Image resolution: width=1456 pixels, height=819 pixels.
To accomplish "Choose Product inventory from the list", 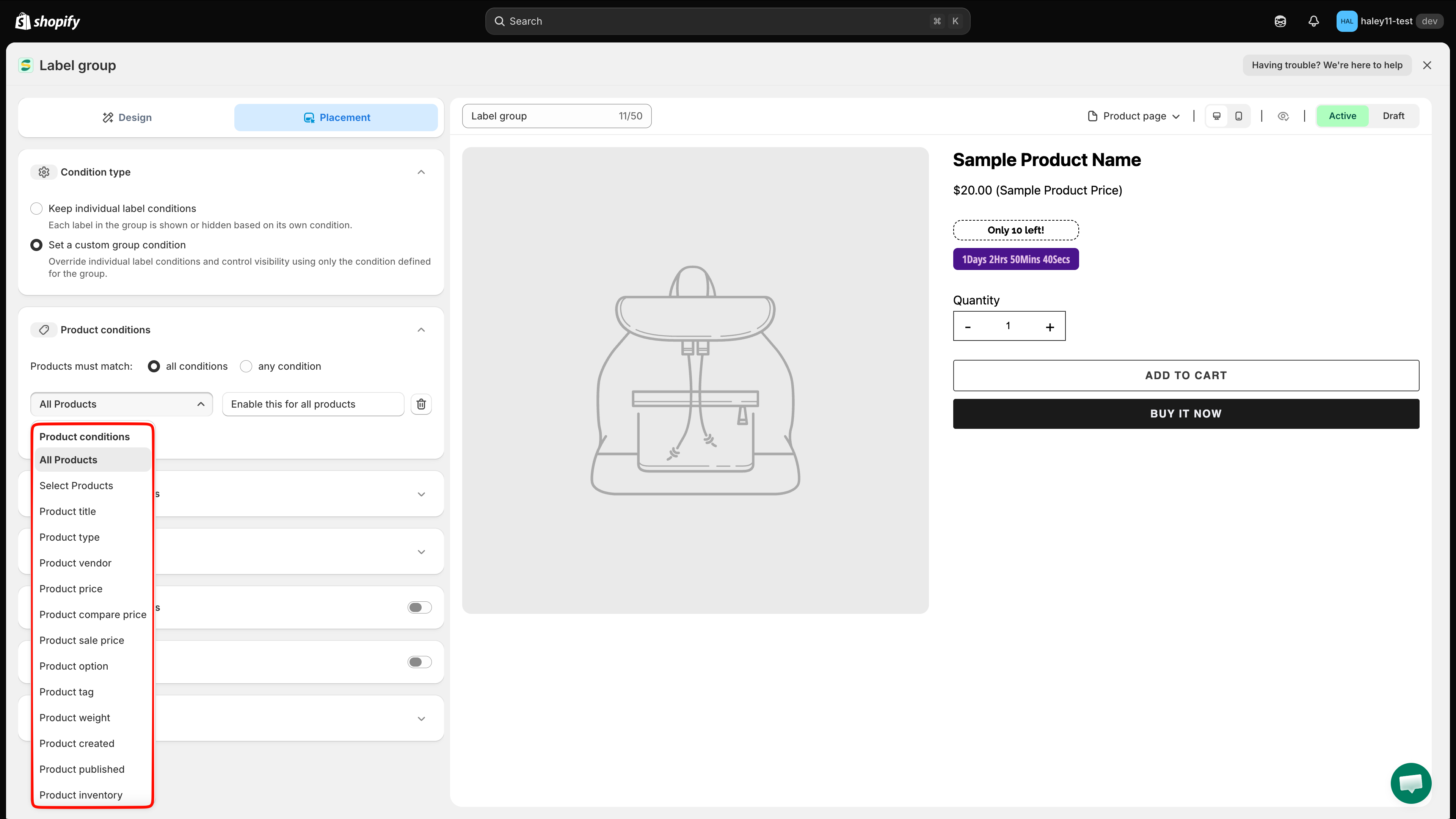I will coord(93,795).
